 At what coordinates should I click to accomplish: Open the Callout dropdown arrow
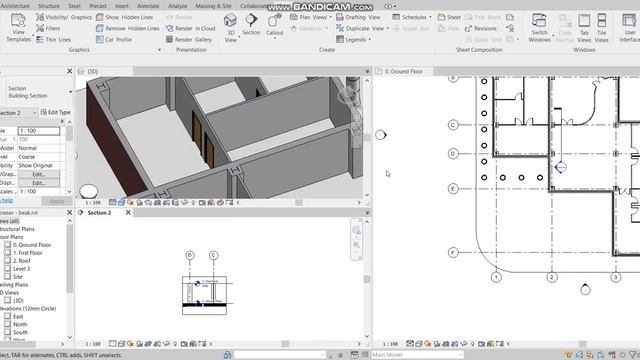[274, 38]
